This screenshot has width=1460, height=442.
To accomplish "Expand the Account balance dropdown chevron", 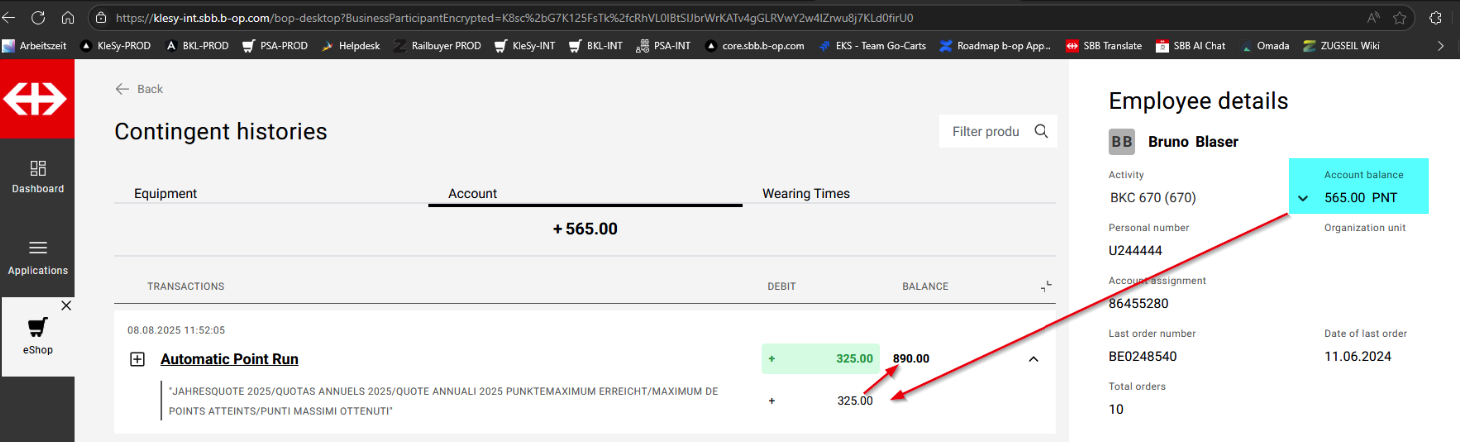I will click(x=1303, y=198).
